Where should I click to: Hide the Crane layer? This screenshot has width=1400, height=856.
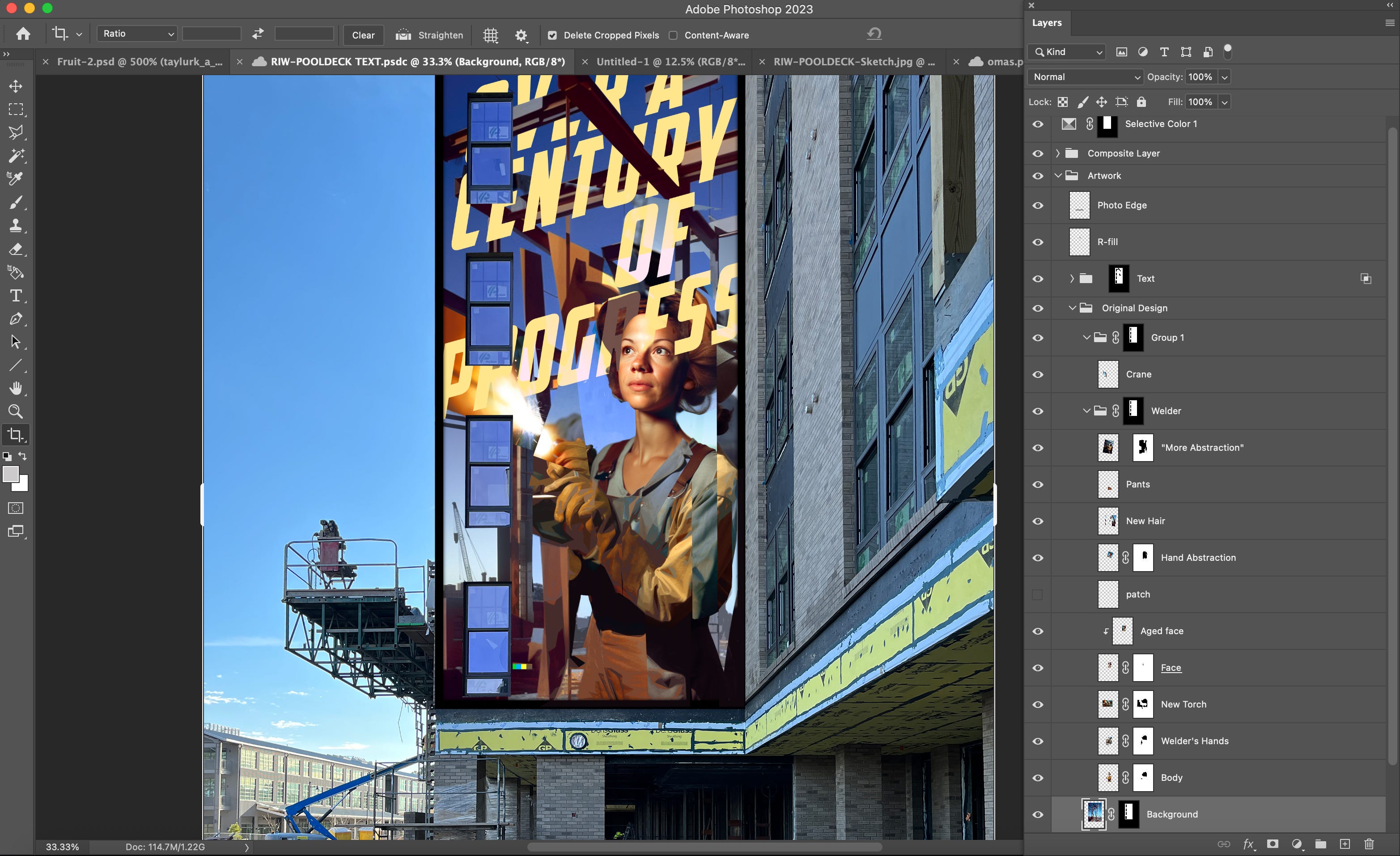click(1038, 374)
